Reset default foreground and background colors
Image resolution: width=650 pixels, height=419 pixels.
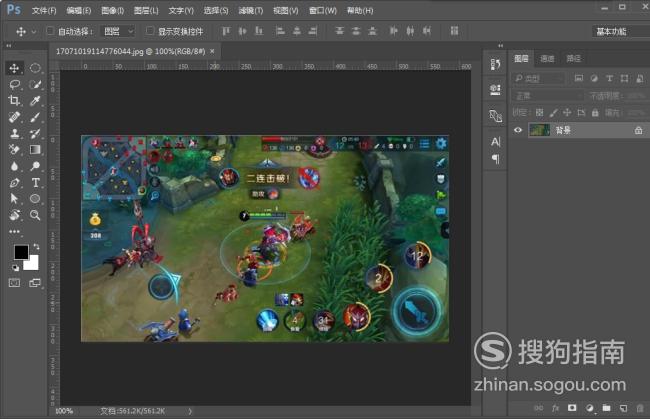point(15,268)
